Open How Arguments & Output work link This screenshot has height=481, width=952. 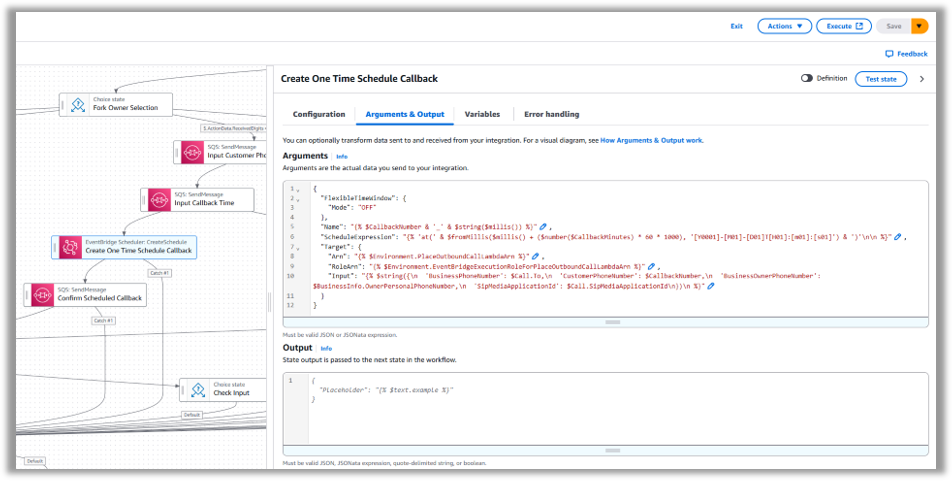(x=651, y=140)
